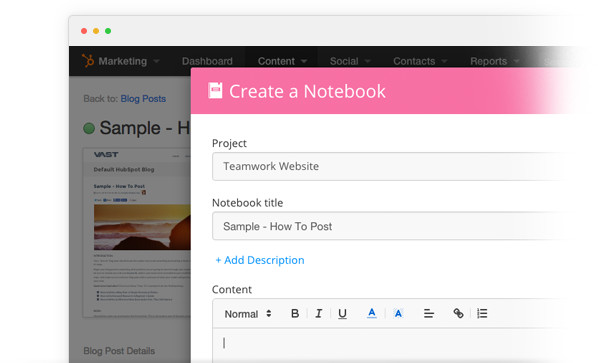This screenshot has width=598, height=363.
Task: Follow the Blog Posts back link
Action: (143, 99)
